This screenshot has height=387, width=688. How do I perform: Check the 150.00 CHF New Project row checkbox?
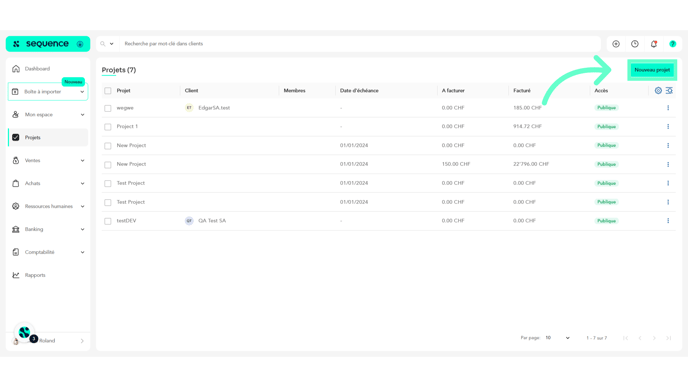[108, 165]
